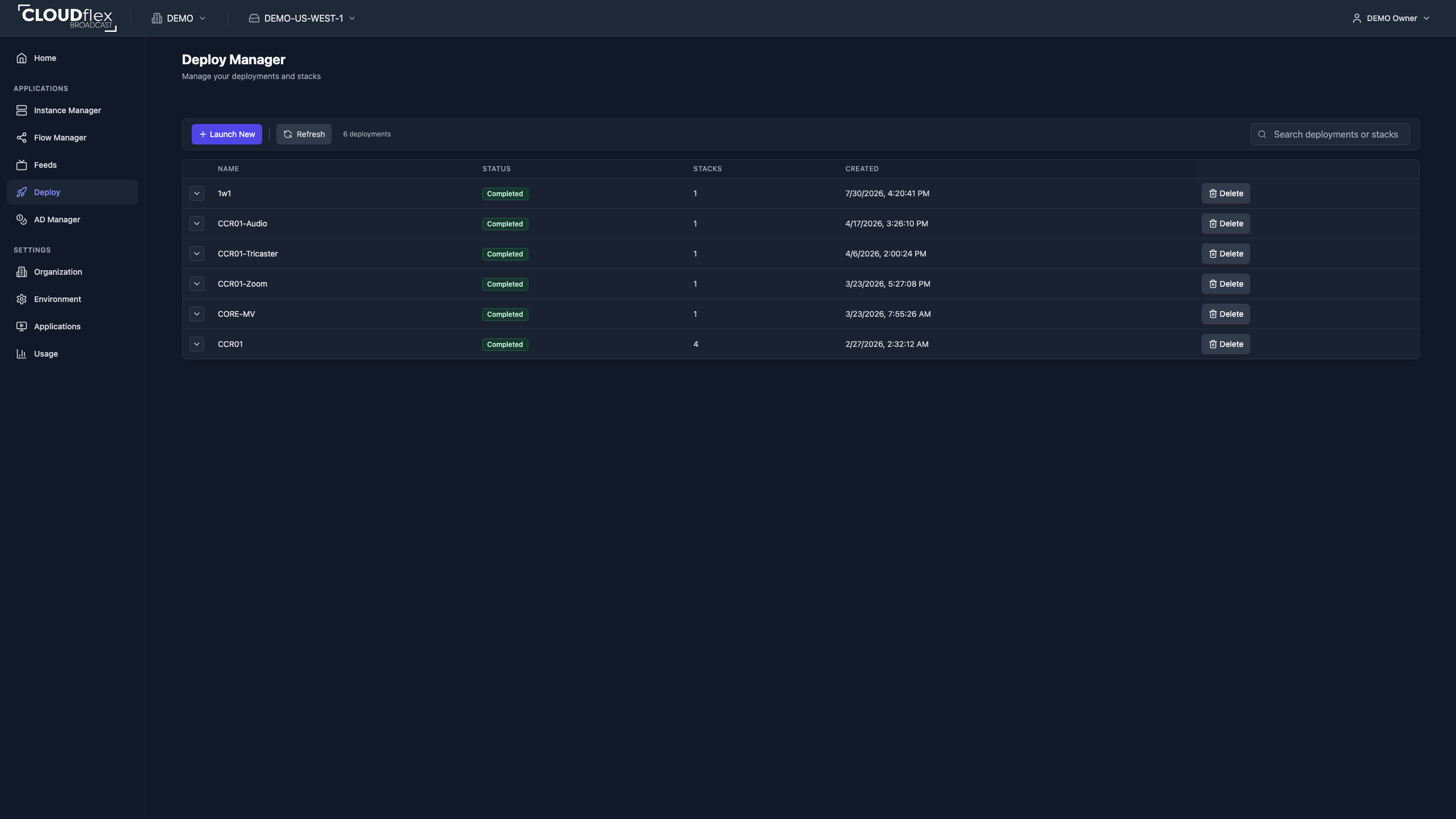
Task: Click the Usage bar chart icon
Action: 22,354
